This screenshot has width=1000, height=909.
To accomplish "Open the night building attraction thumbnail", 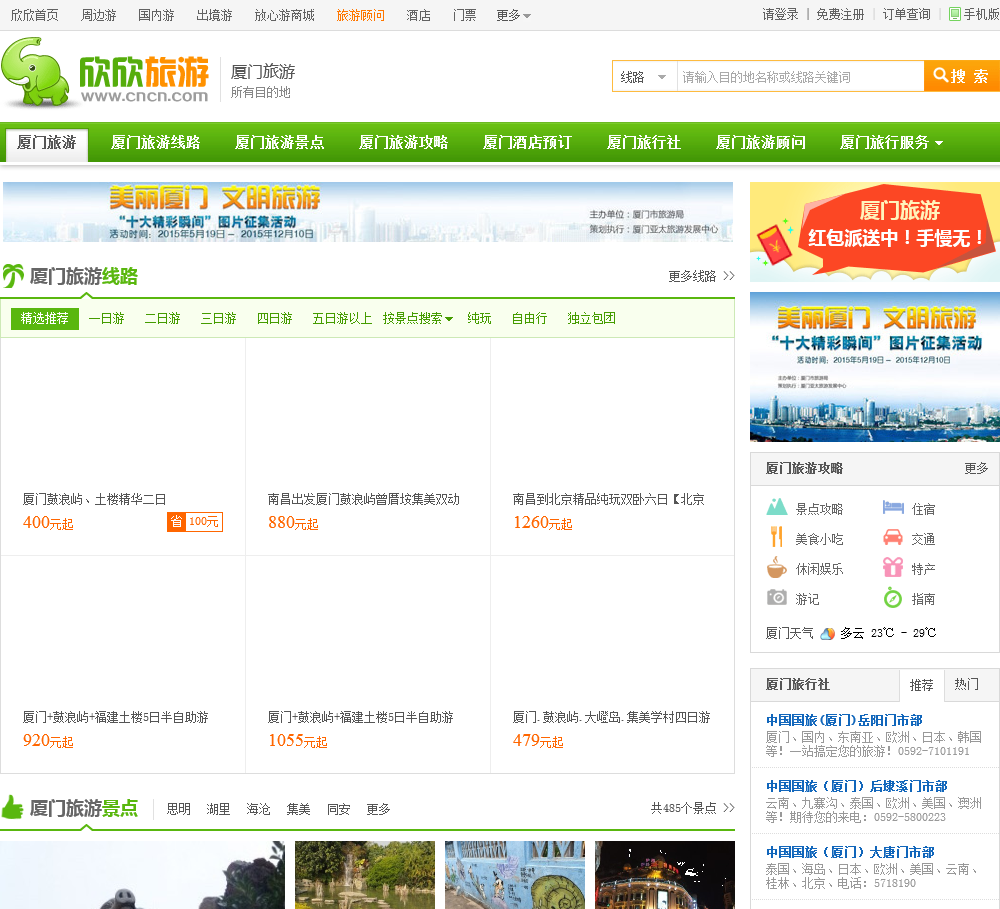I will (665, 875).
